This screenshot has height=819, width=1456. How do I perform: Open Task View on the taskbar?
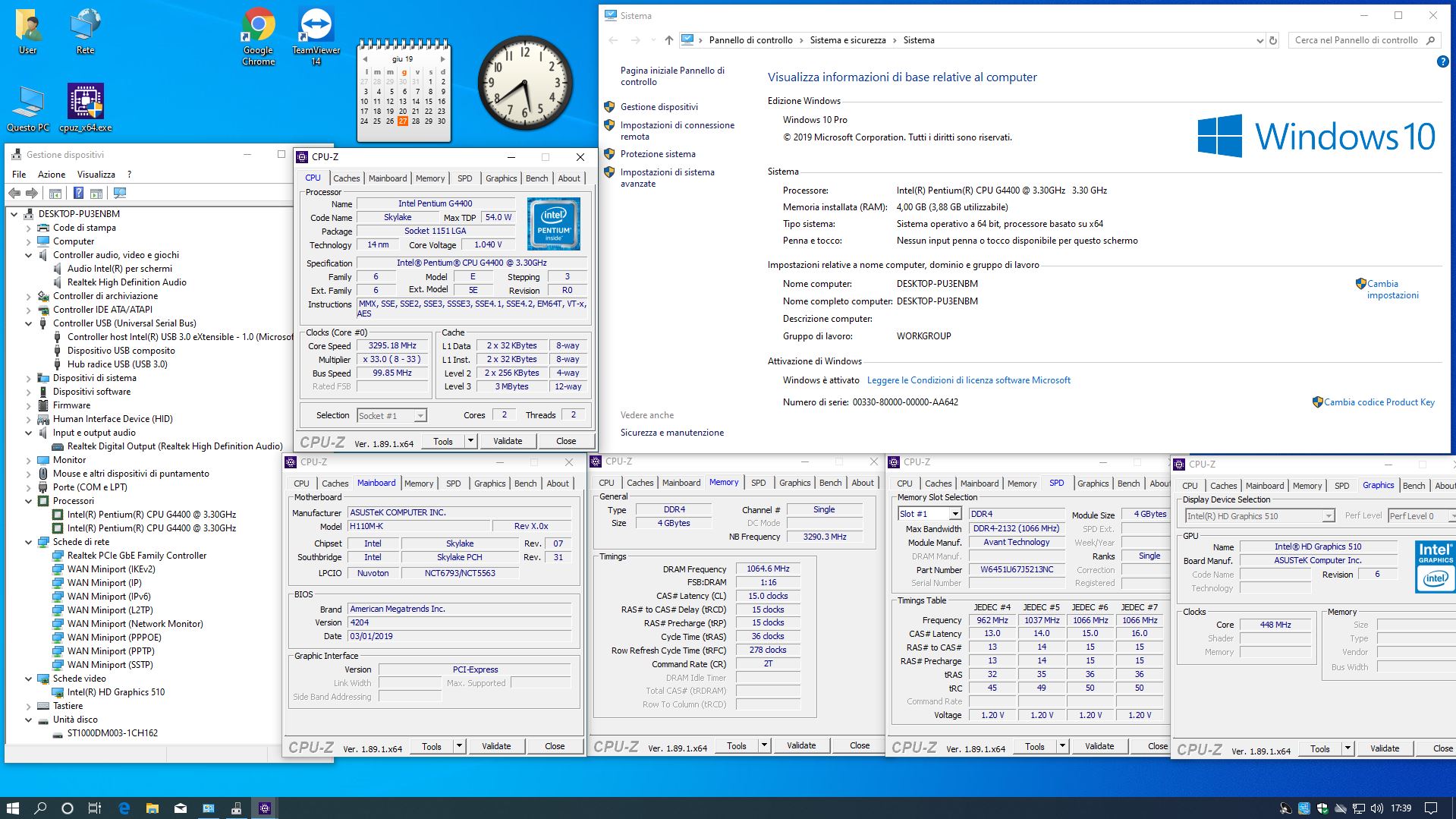(x=95, y=808)
